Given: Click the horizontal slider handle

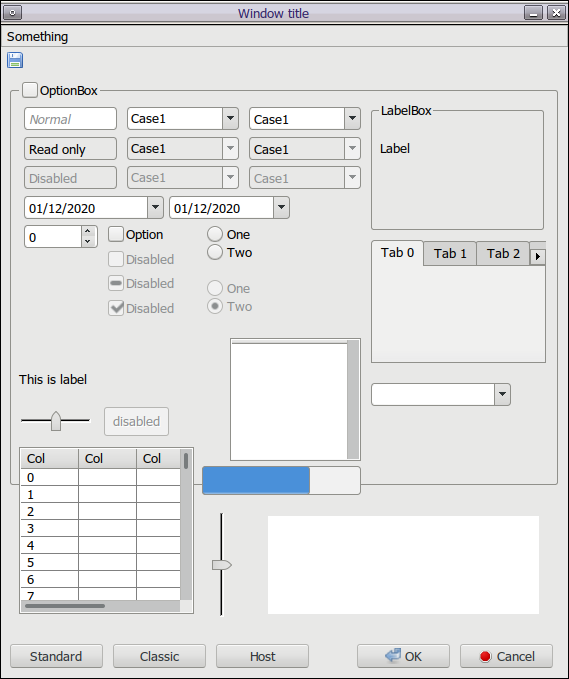Looking at the screenshot, I should 55,420.
